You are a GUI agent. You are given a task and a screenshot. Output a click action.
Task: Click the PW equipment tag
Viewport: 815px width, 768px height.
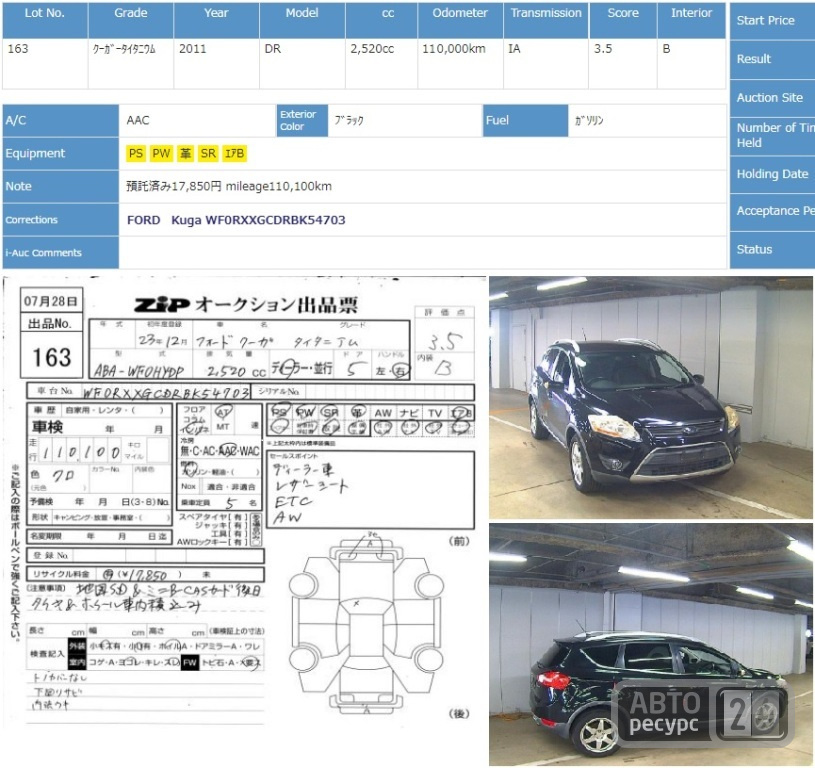(161, 153)
